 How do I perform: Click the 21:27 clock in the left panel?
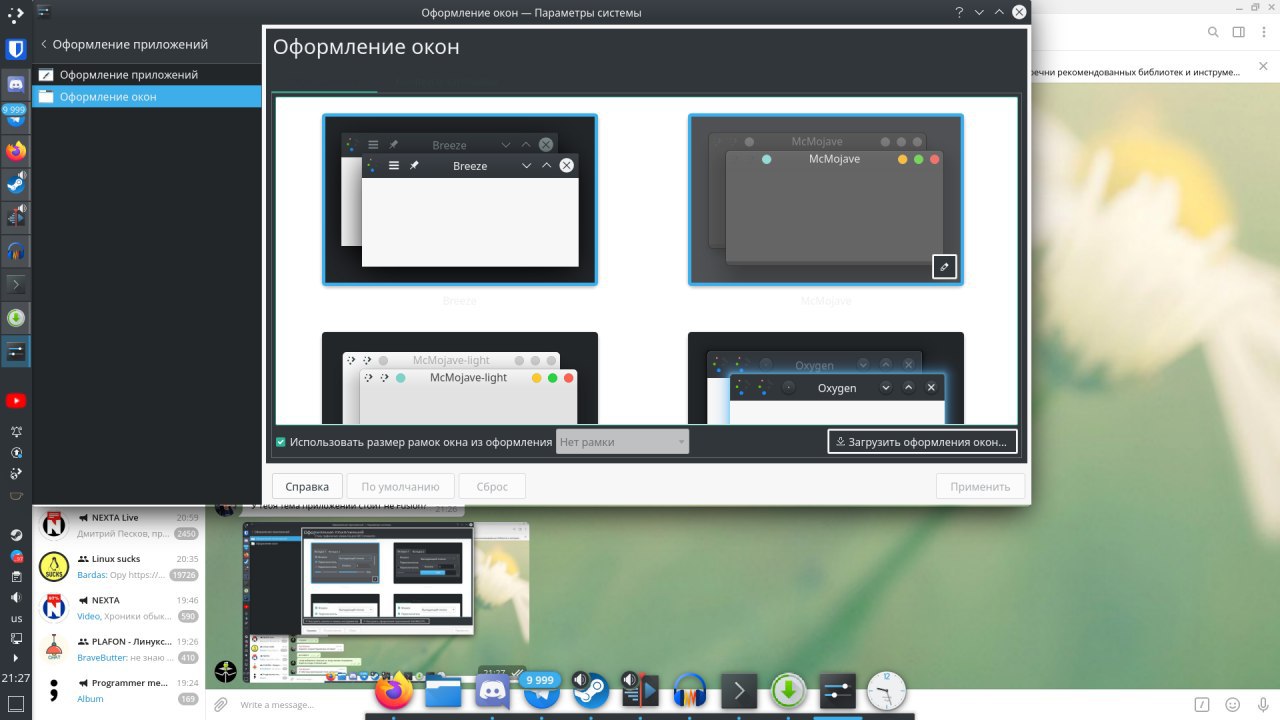click(16, 678)
